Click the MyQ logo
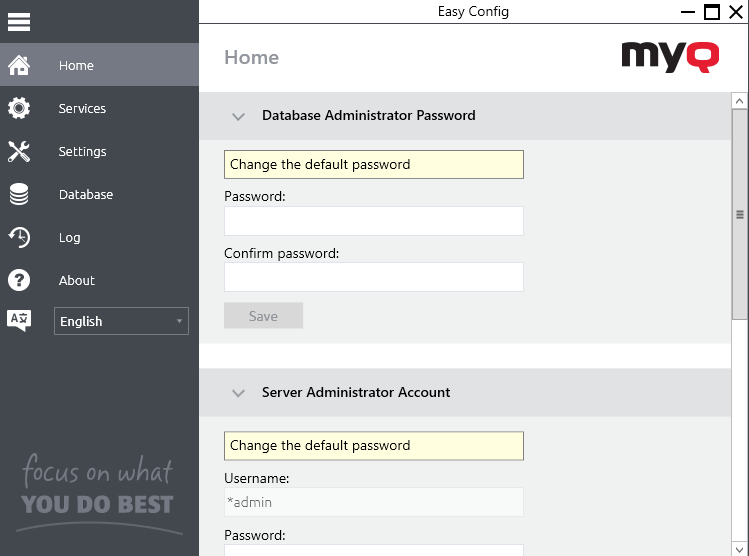The width and height of the screenshot is (749, 556). [x=669, y=56]
